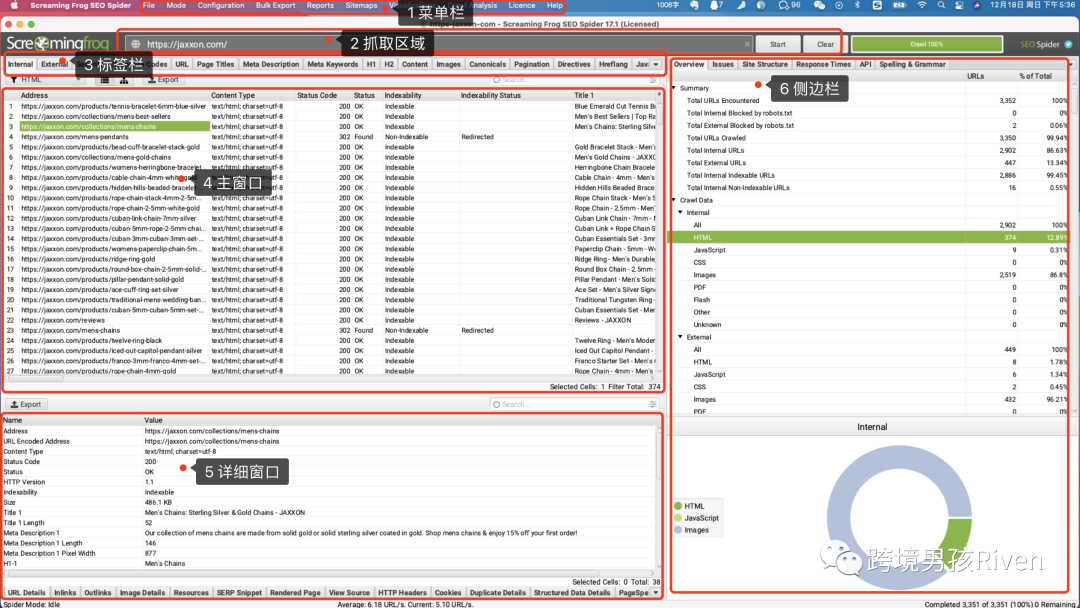Screen dimensions: 1080x608
Task: Open macOS Spotlight search icon
Action: 941,6
